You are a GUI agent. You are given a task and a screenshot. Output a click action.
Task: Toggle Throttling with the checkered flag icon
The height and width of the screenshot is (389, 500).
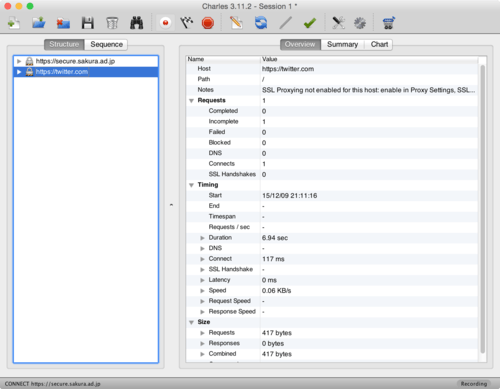point(187,23)
